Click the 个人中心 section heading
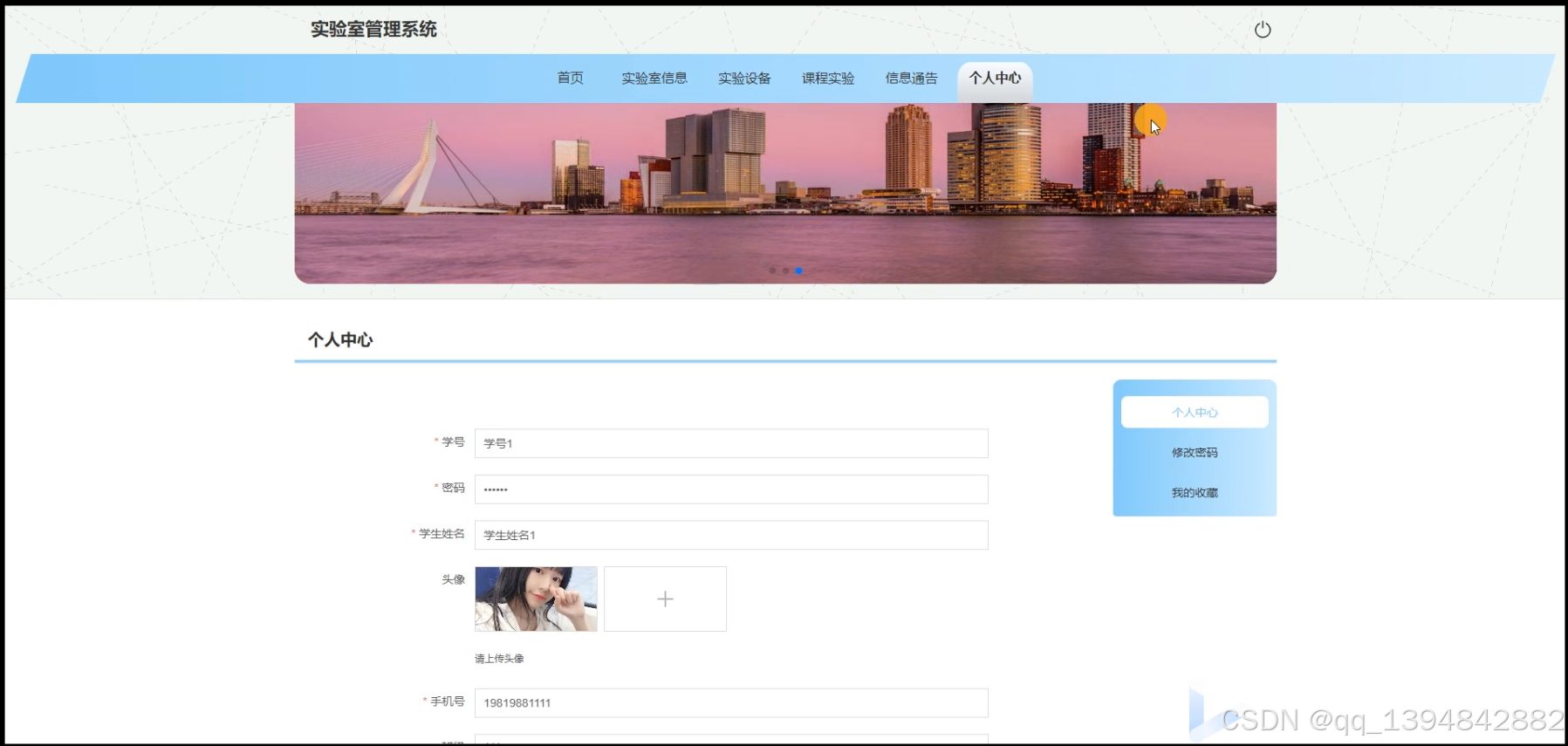The width and height of the screenshot is (1568, 746). [340, 339]
